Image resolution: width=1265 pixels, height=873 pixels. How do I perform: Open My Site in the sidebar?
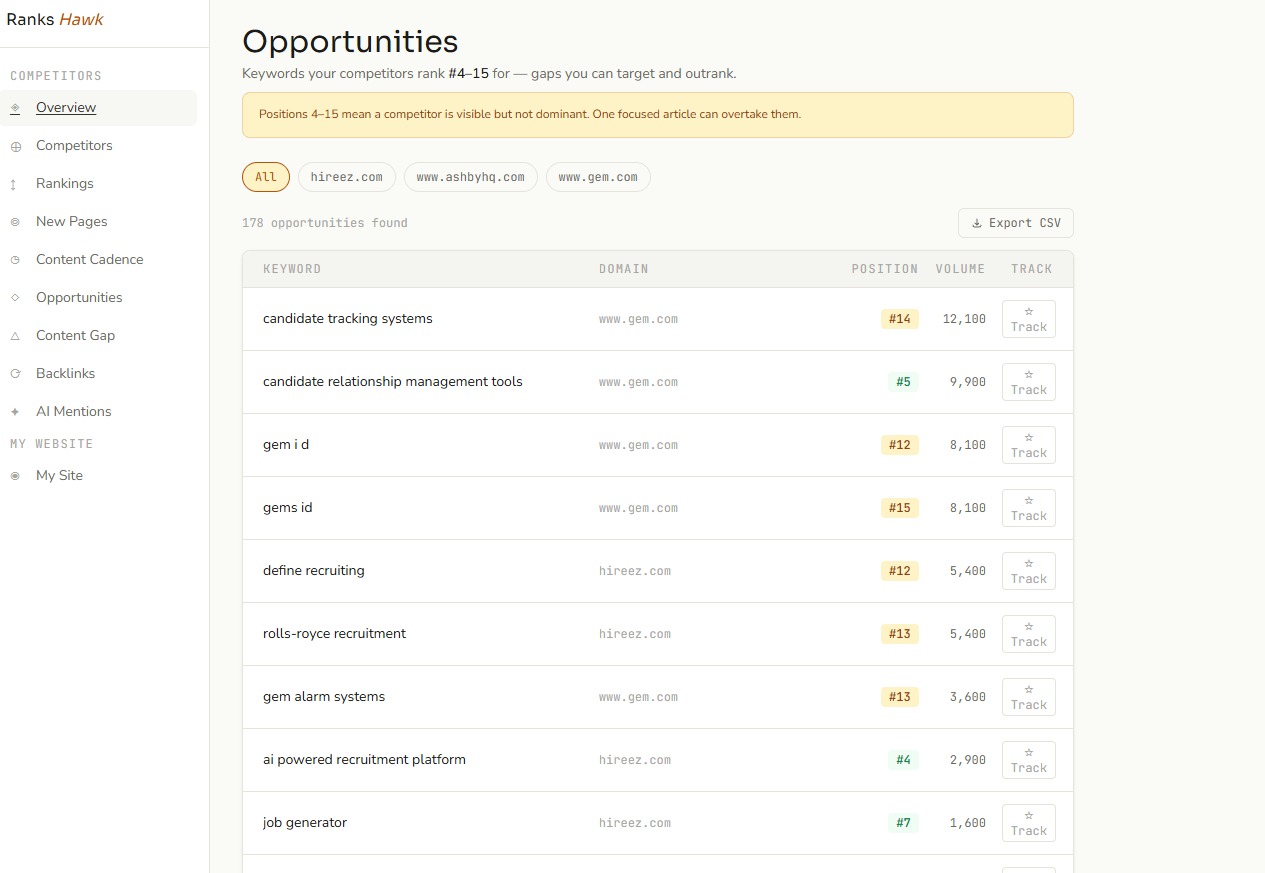99,476
